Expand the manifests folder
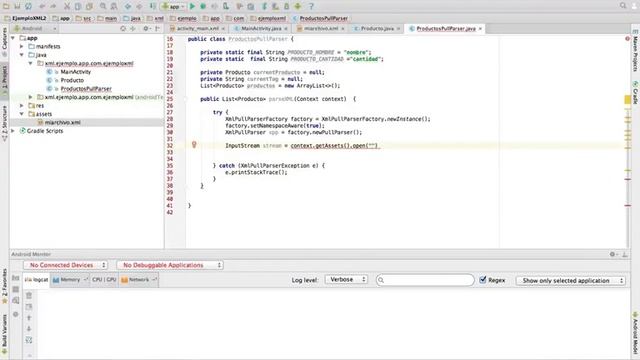Viewport: 640px width, 360px height. click(x=22, y=47)
